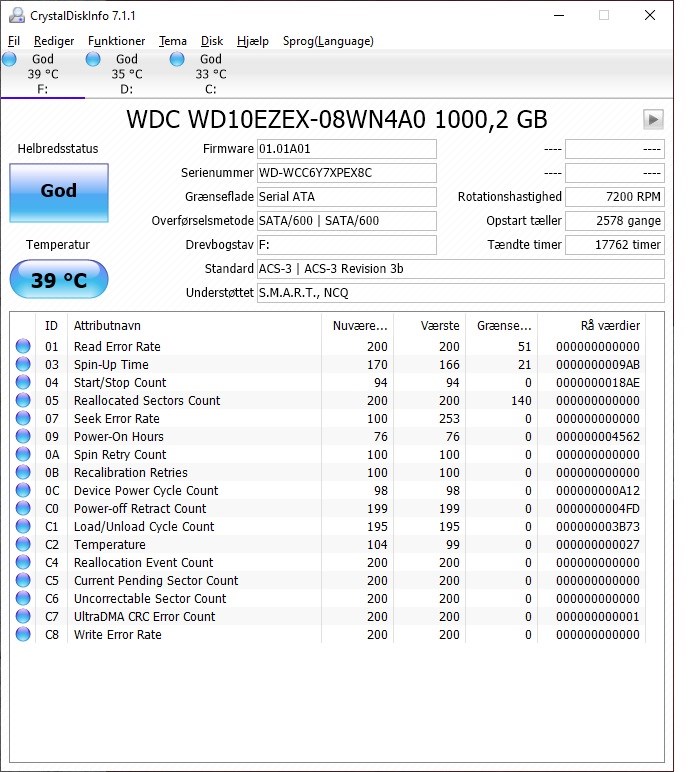Image resolution: width=700 pixels, height=772 pixels.
Task: Click status orb for Spin-Up Time
Action: [23, 364]
